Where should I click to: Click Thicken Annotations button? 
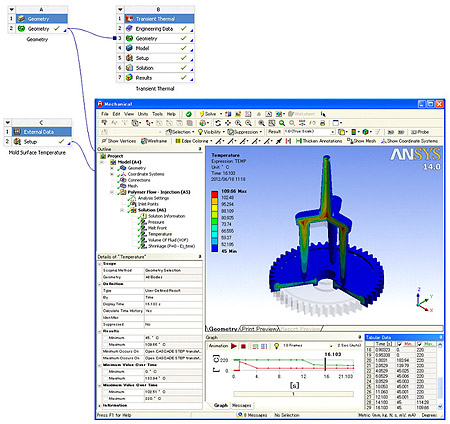319,141
